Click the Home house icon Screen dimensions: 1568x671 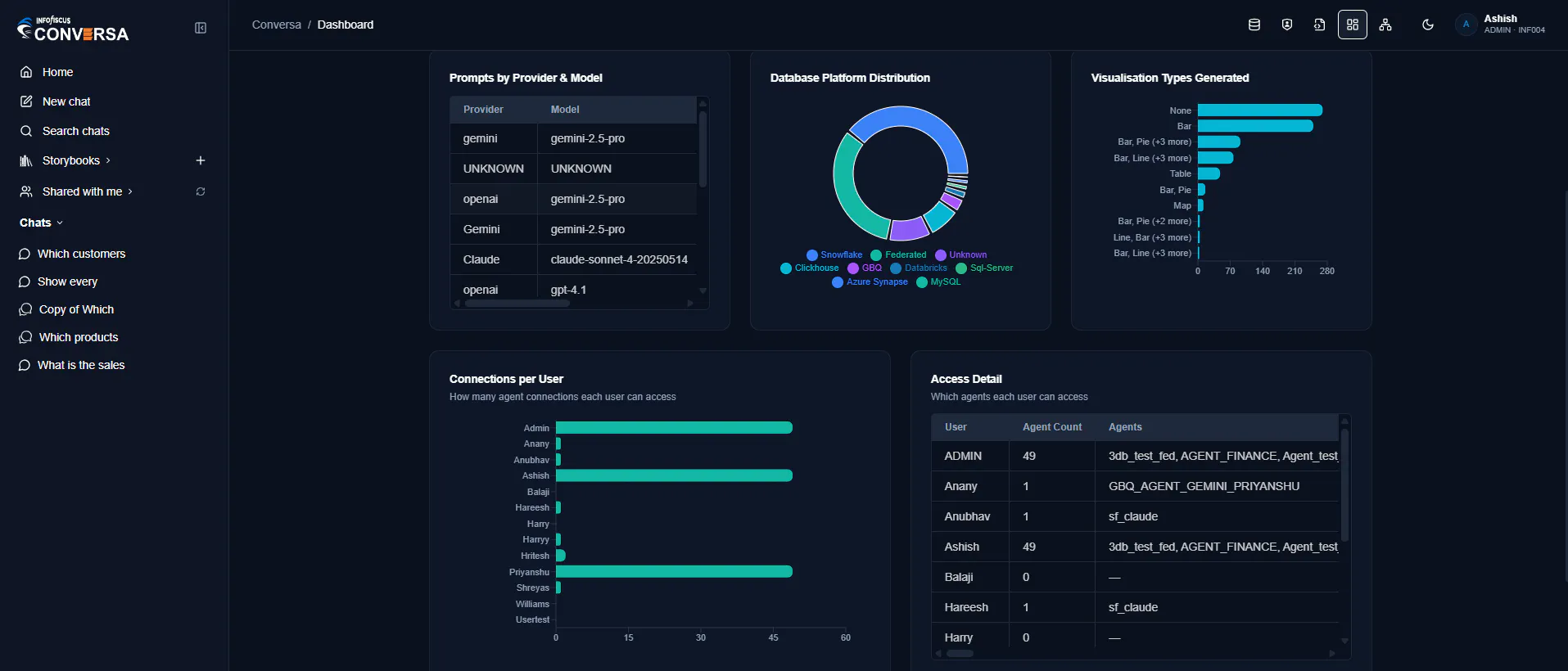click(26, 72)
